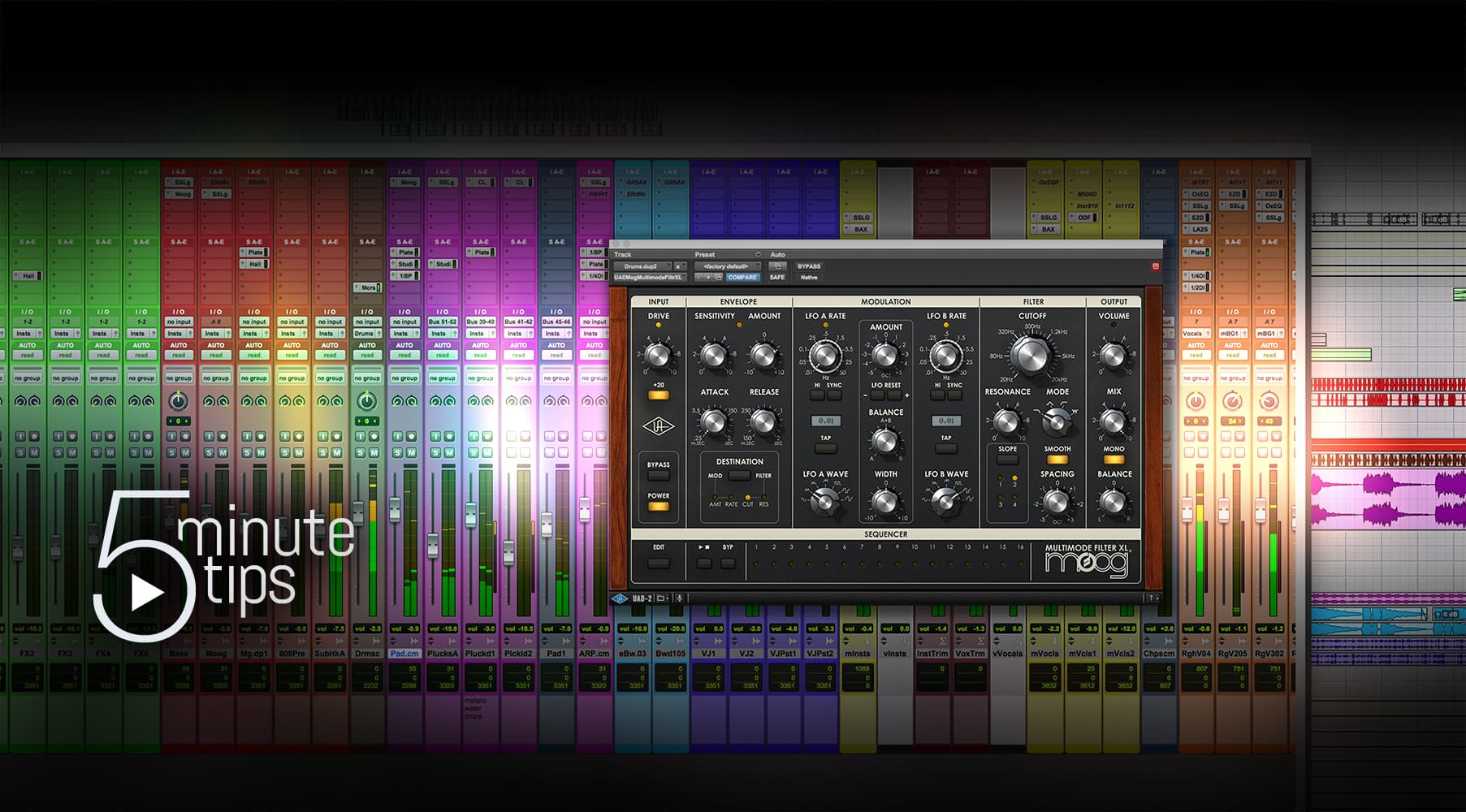1466x812 pixels.
Task: Click the SPACING knob
Action: pyautogui.click(x=1057, y=502)
